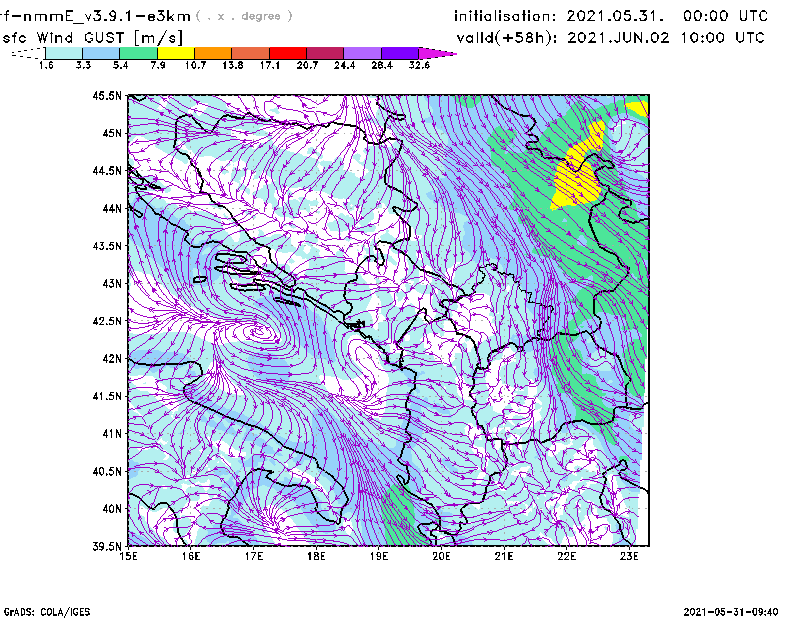This screenshot has height=618, width=800.
Task: Click the colorbar value 7.9
Action: 158,65
